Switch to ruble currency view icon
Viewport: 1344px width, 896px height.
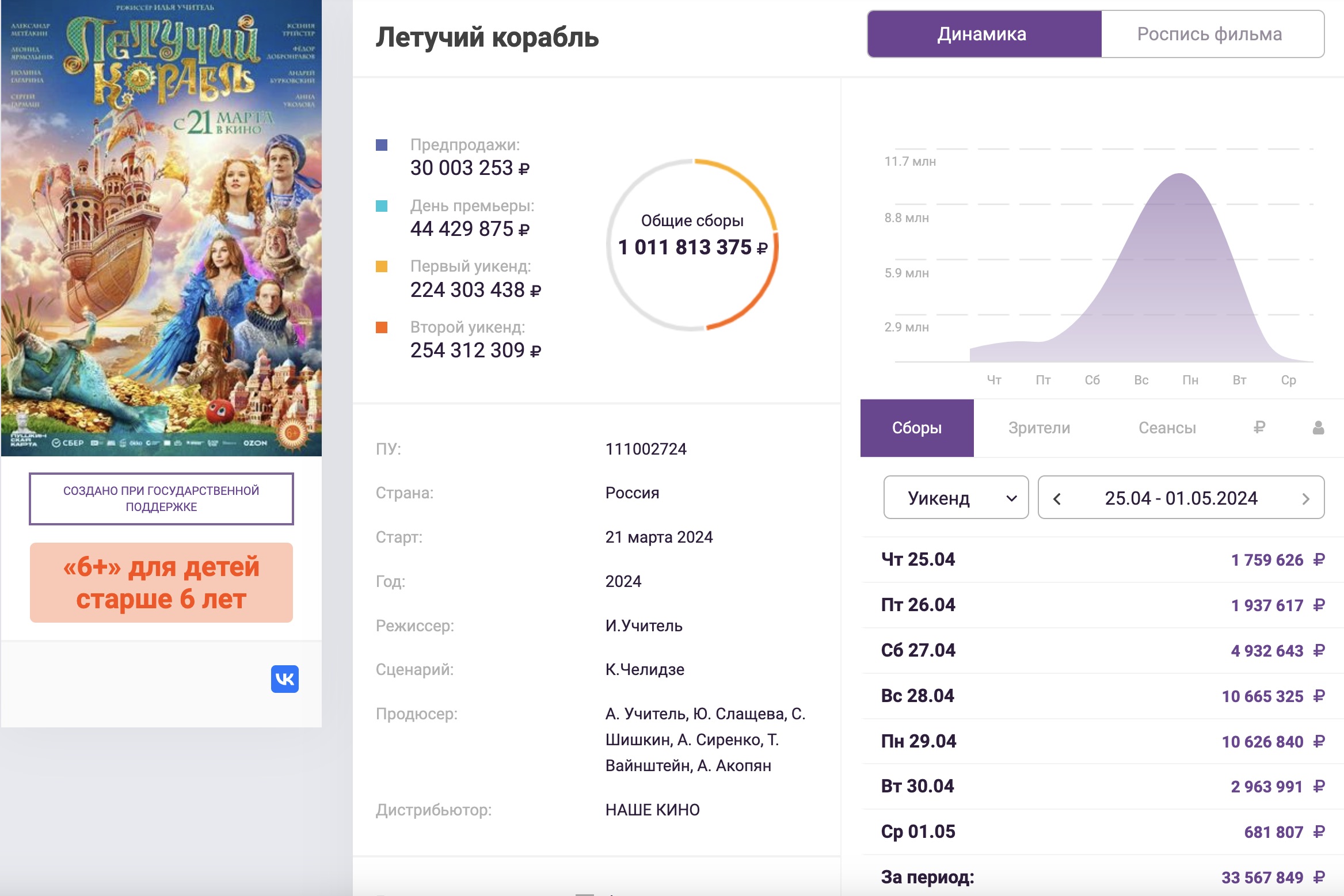[1259, 427]
